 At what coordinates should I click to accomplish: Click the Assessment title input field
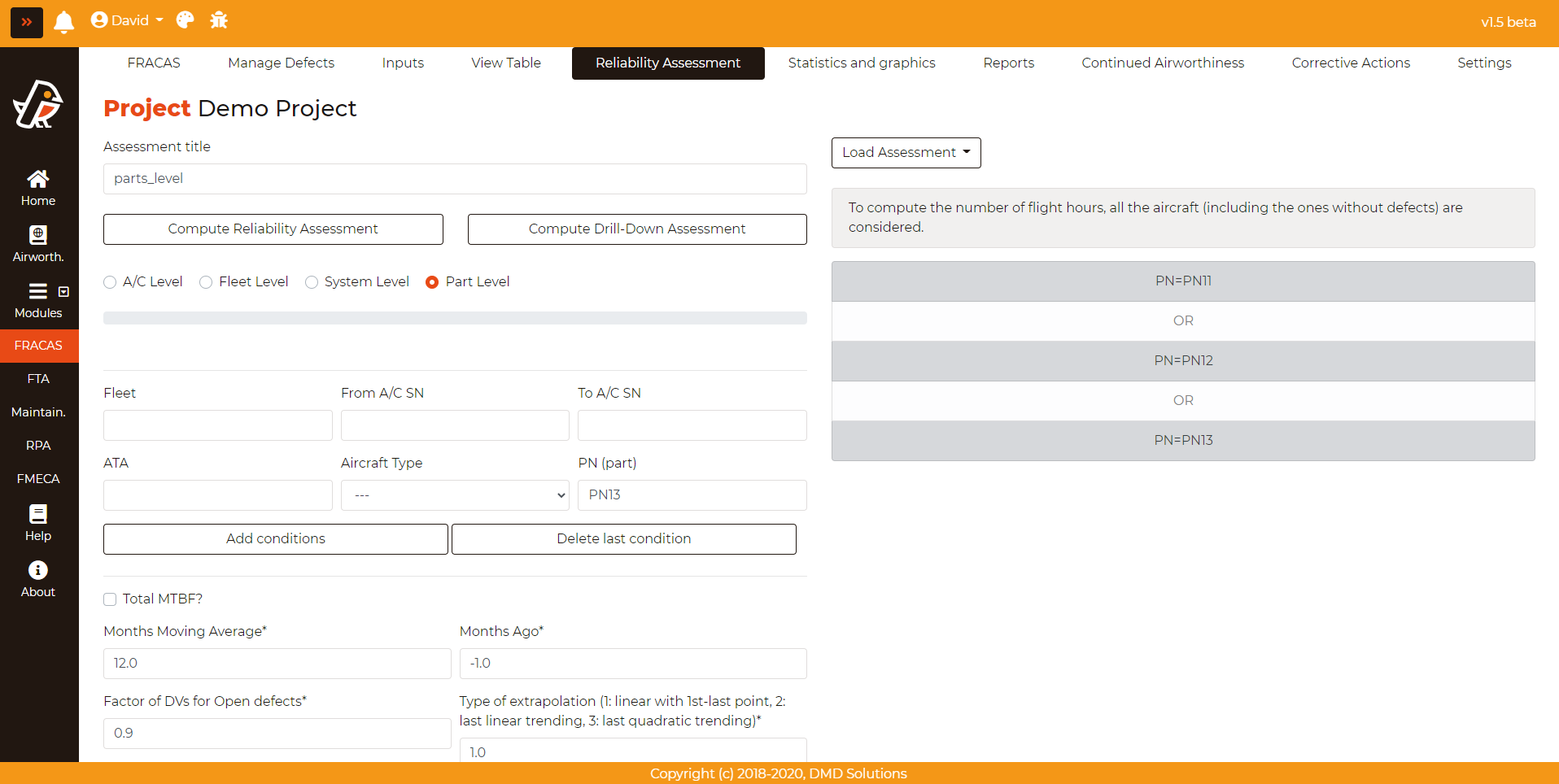[x=455, y=179]
